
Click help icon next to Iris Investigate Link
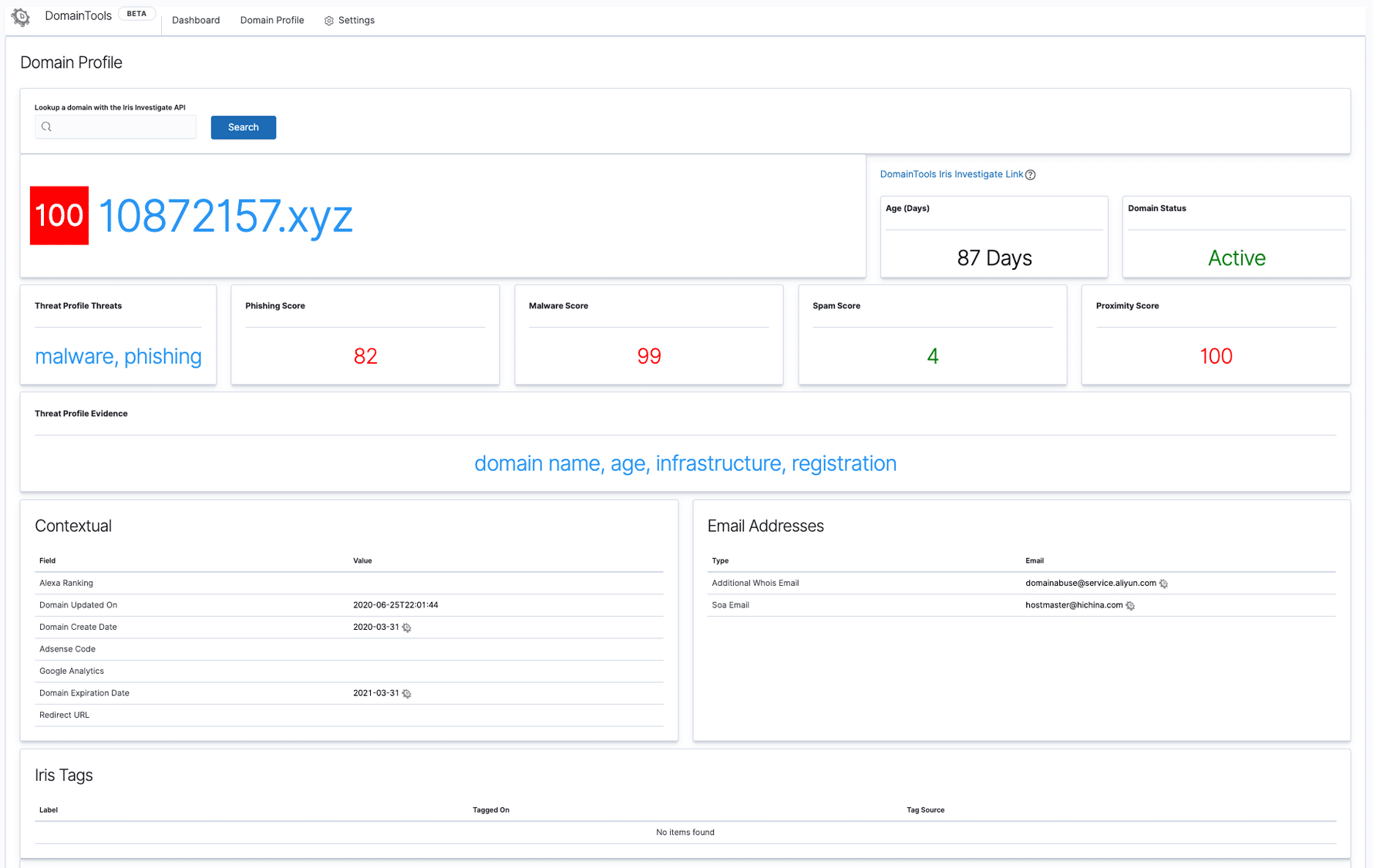[1031, 175]
